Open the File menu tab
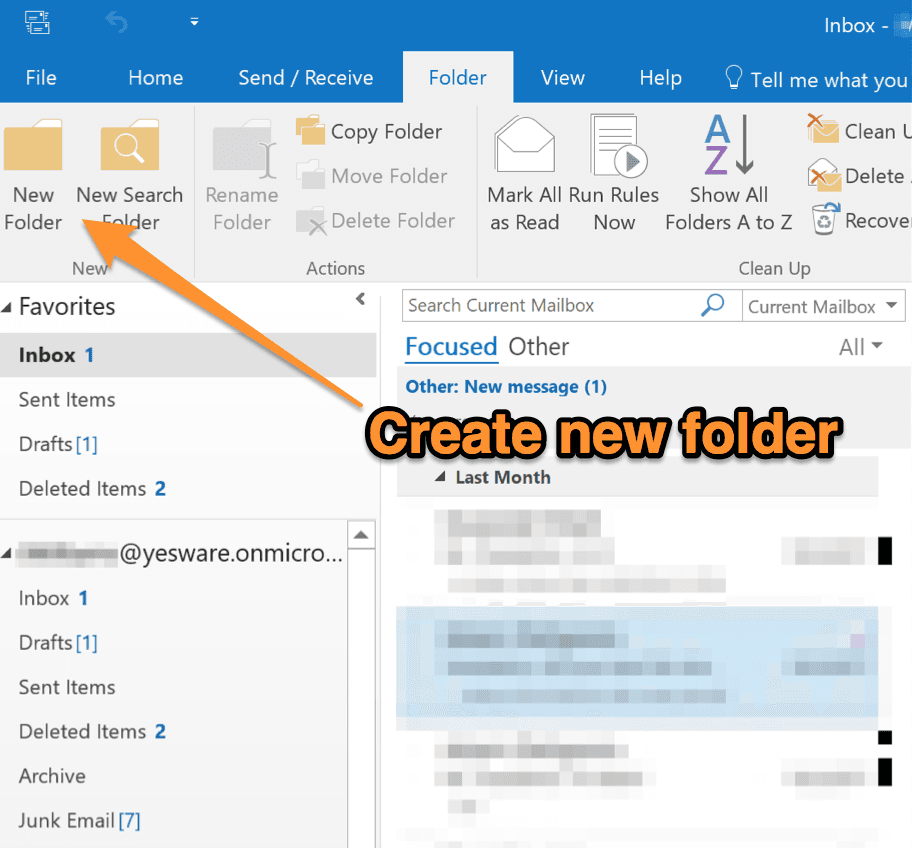912x848 pixels. [41, 78]
